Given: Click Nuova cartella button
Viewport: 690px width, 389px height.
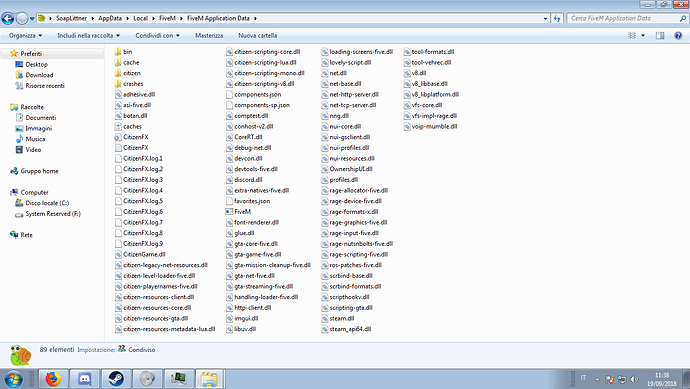Looking at the screenshot, I should click(x=257, y=36).
